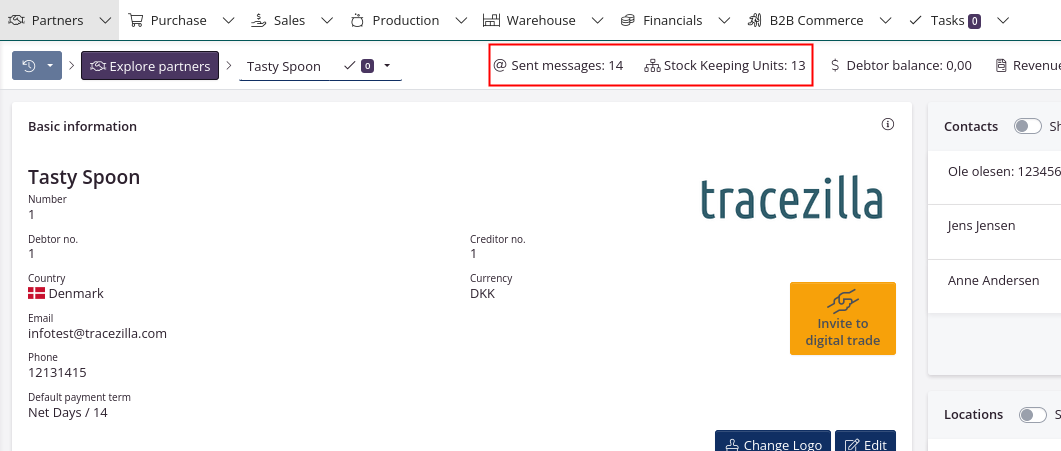Click the handshake Invite to digital trade tile
The width and height of the screenshot is (1061, 451).
pyautogui.click(x=842, y=318)
